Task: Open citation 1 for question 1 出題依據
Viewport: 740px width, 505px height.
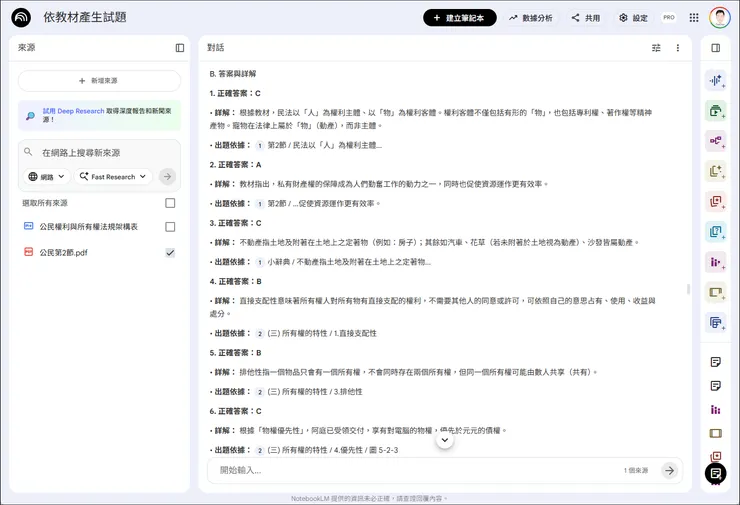Action: point(260,146)
